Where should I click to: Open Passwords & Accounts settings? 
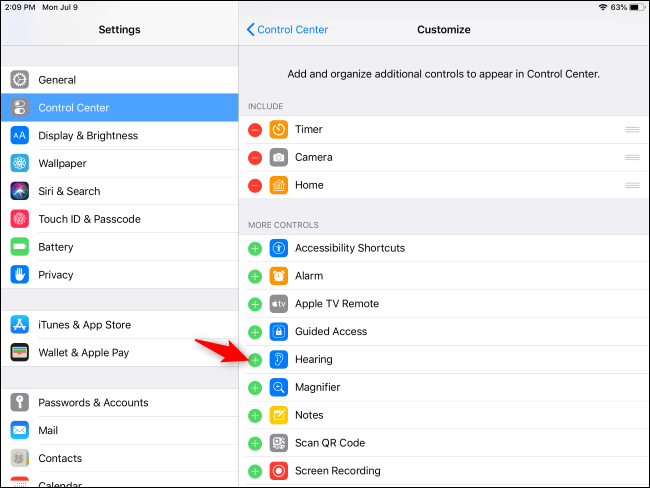click(x=93, y=403)
